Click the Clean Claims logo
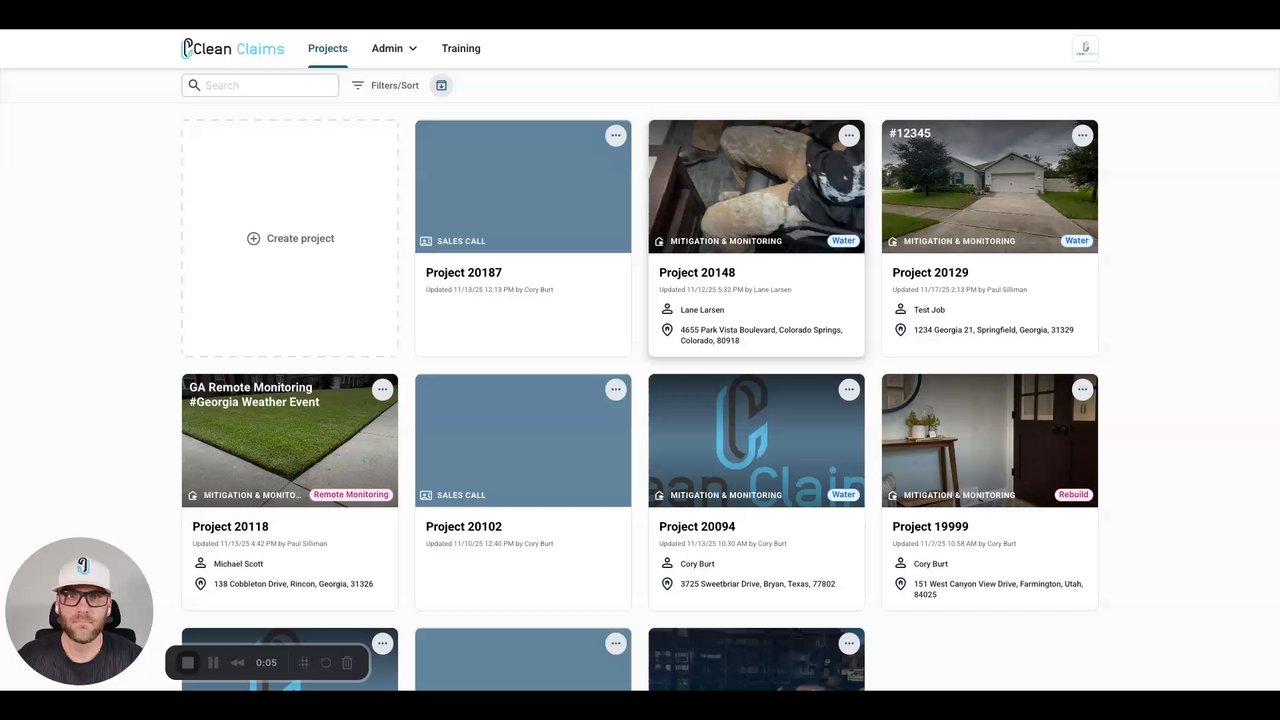The image size is (1280, 720). click(x=233, y=48)
